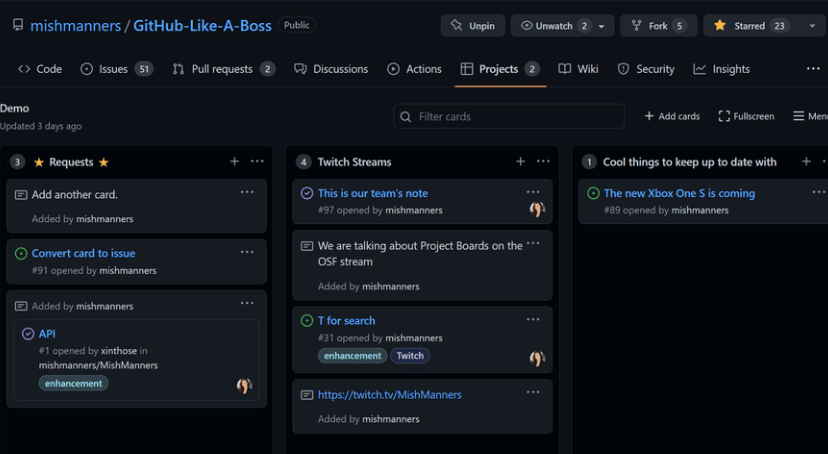Viewport: 828px width, 454px height.
Task: Open 'The new Xbox One S is coming' issue
Action: [x=680, y=193]
